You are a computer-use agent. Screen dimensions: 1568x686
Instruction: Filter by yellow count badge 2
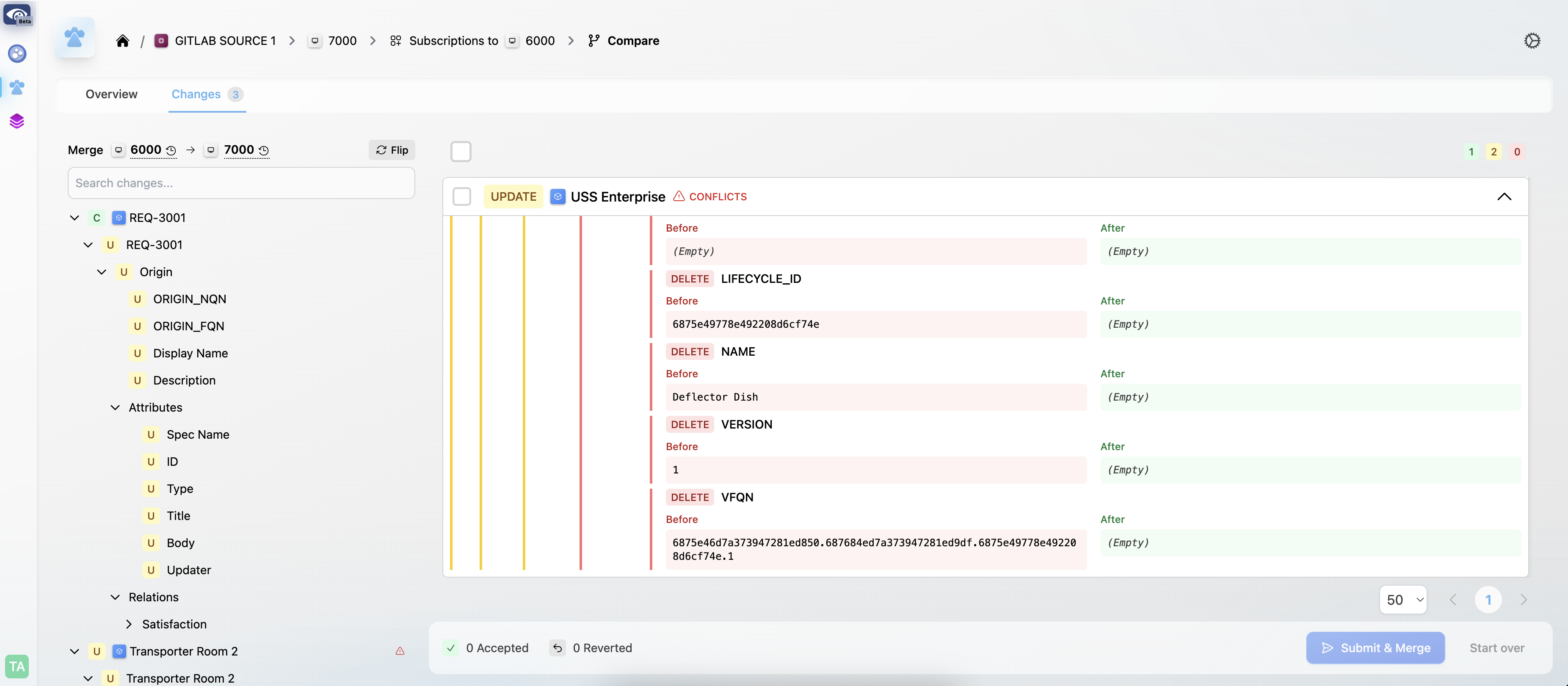pyautogui.click(x=1494, y=152)
